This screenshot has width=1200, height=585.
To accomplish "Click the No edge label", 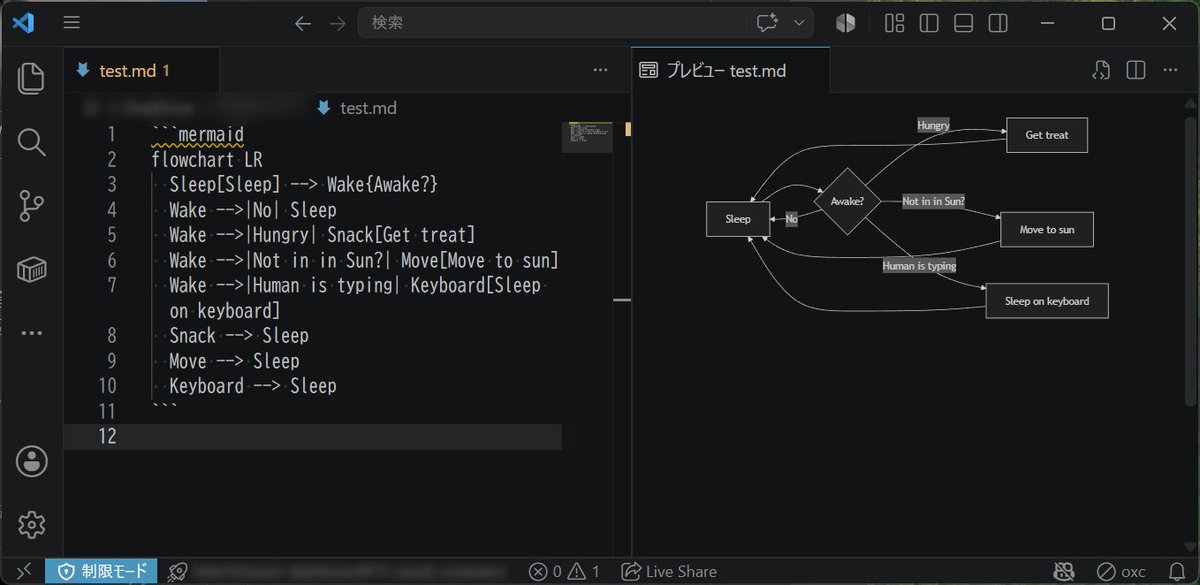I will [x=791, y=219].
